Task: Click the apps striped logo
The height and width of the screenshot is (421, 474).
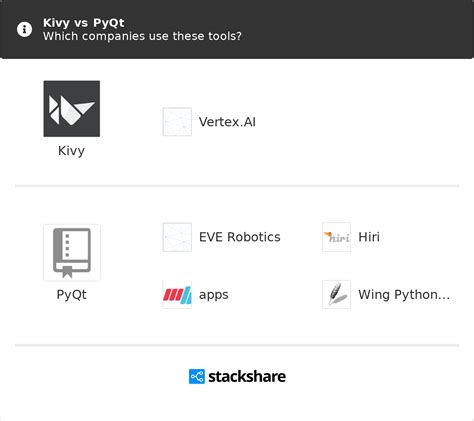Action: [x=177, y=294]
